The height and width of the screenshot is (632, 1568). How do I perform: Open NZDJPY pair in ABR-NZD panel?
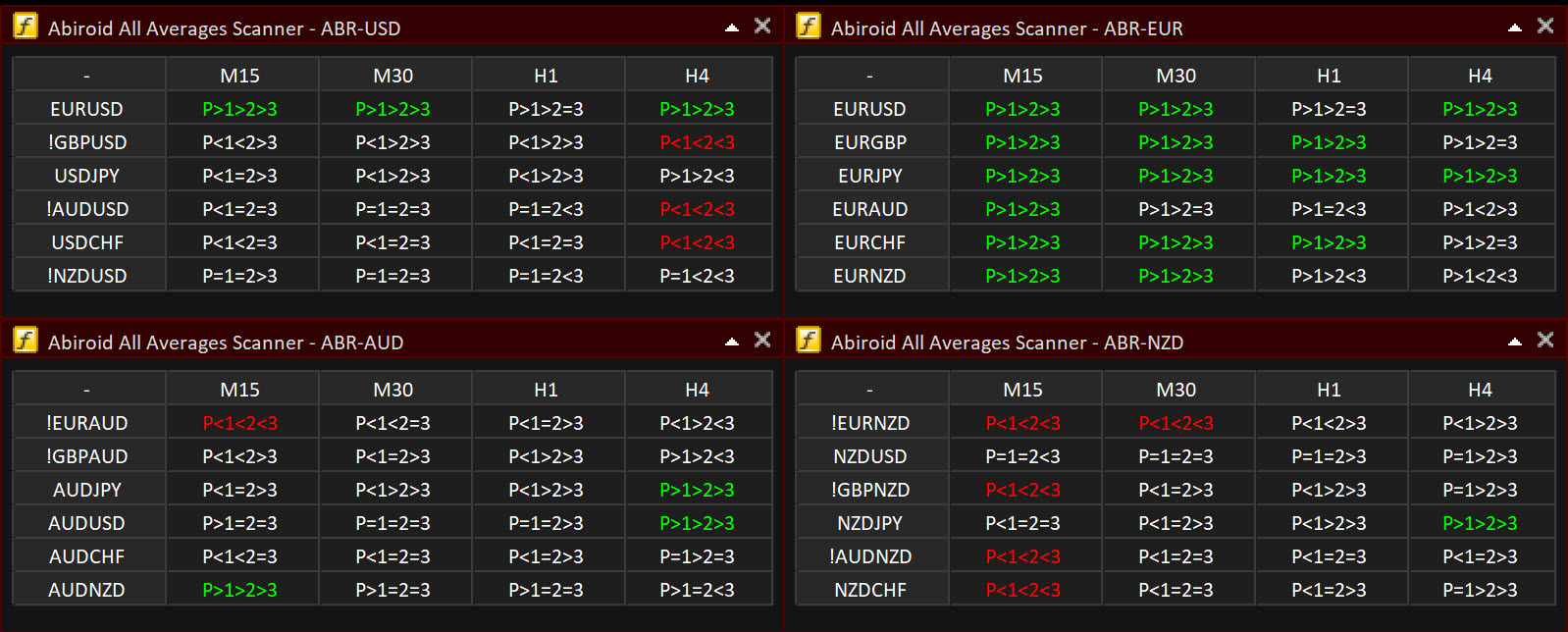(x=870, y=523)
